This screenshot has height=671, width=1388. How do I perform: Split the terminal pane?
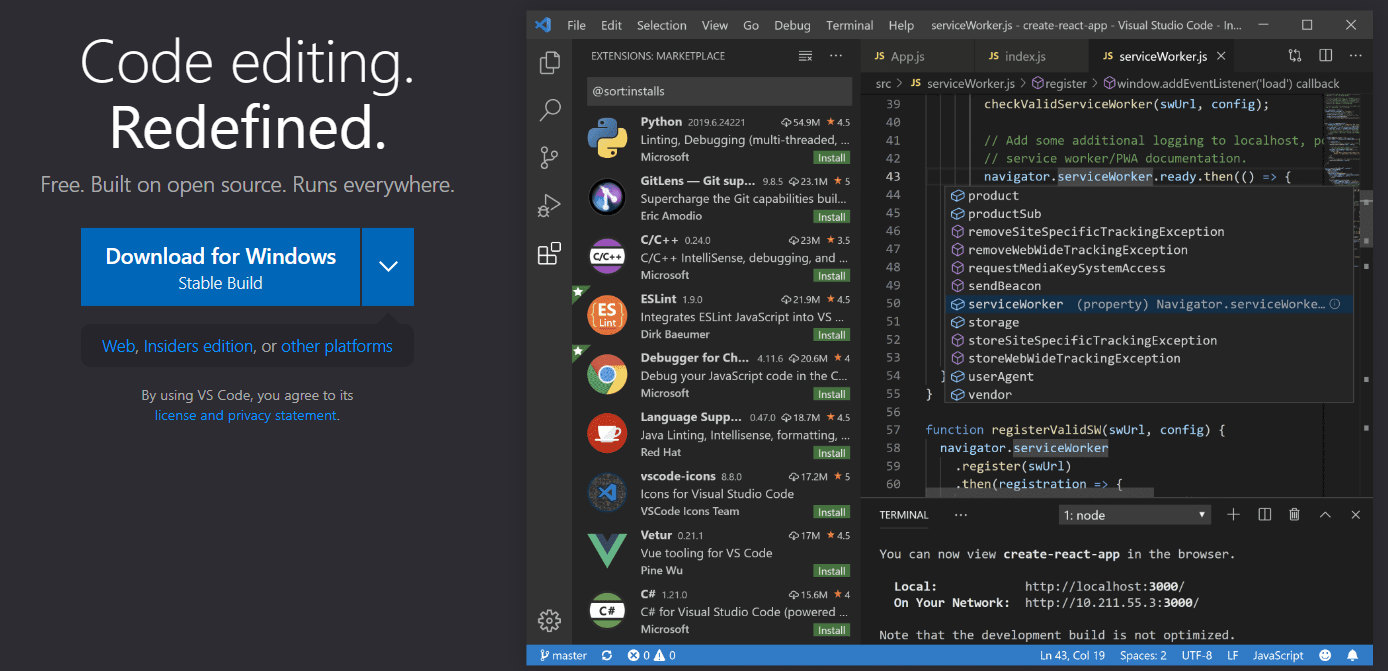(1264, 514)
